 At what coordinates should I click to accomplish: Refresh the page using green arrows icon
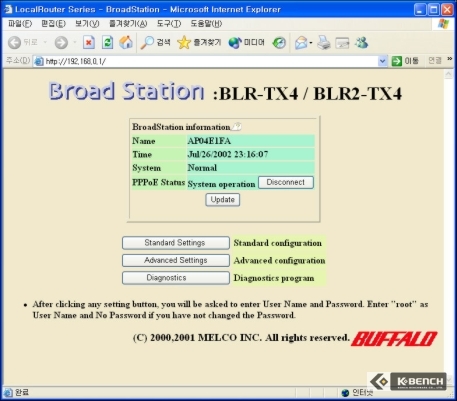[107, 42]
